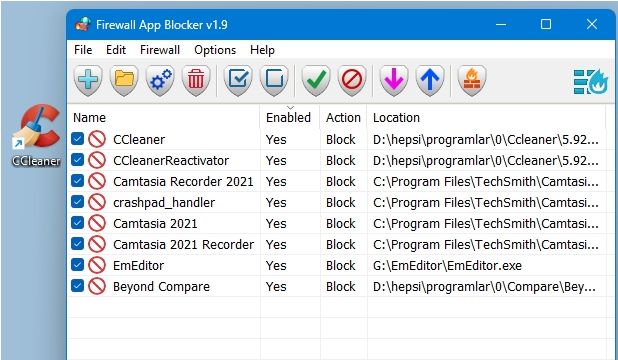Select the crashpad_handler row
The image size is (618, 360).
[336, 202]
